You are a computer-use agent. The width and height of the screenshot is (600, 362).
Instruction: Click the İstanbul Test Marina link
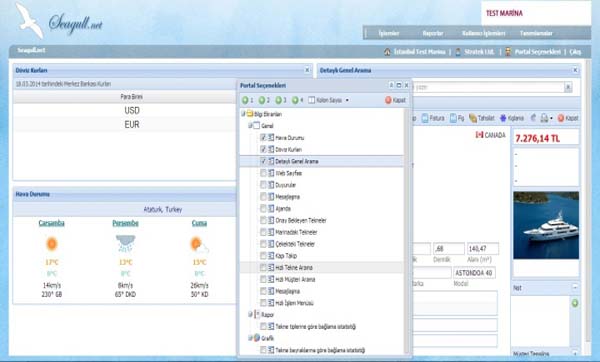point(420,52)
